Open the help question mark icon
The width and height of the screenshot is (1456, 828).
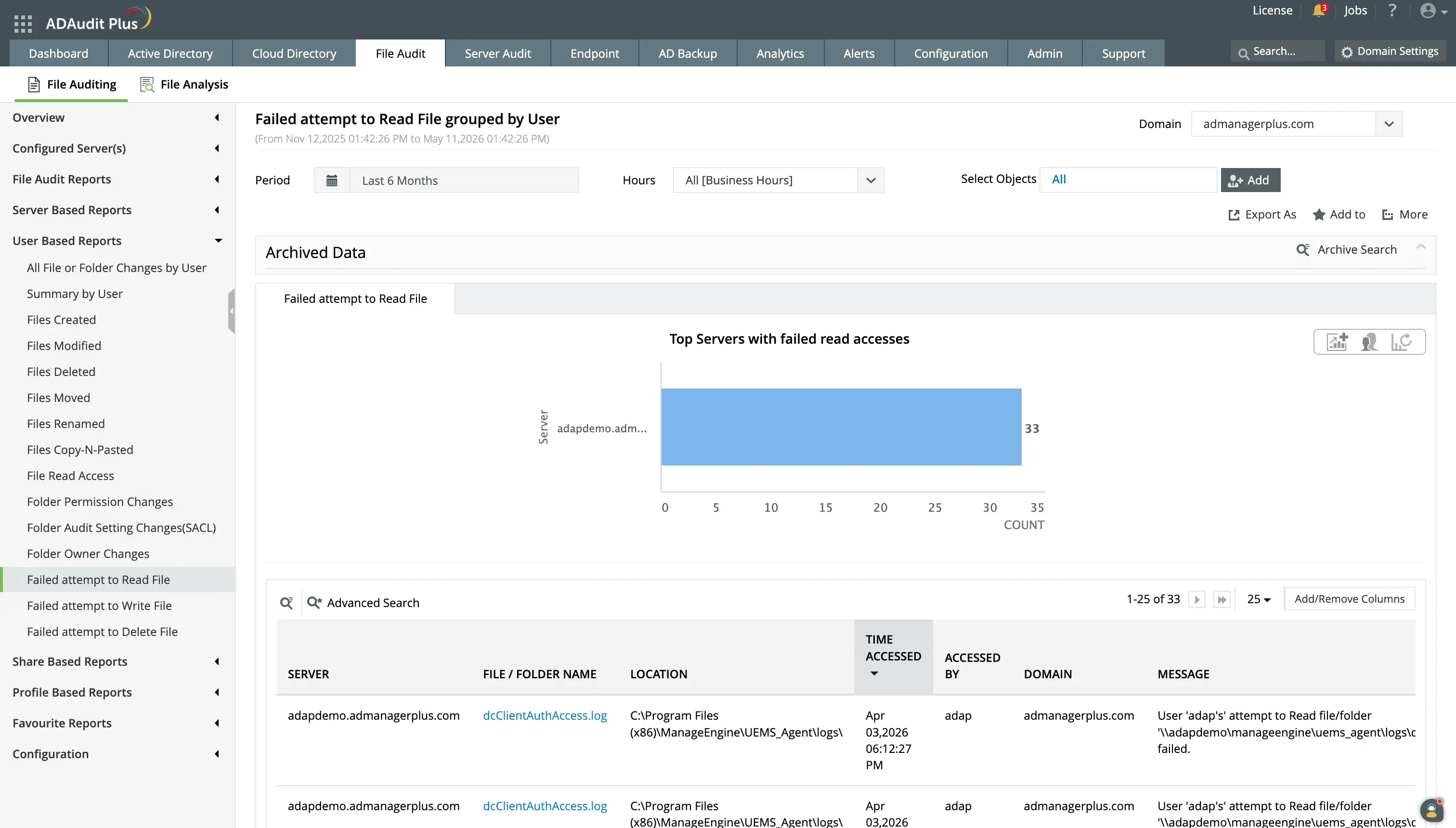(x=1392, y=10)
